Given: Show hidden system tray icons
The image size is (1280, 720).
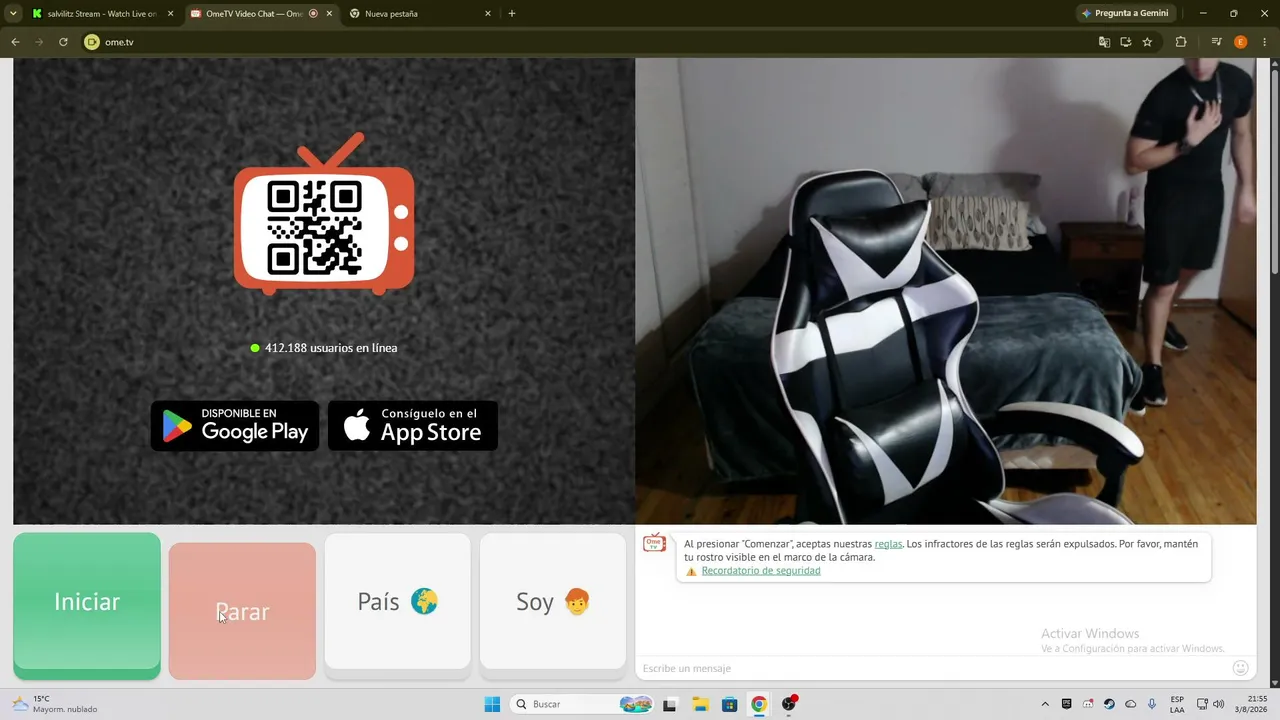Looking at the screenshot, I should 1045,704.
